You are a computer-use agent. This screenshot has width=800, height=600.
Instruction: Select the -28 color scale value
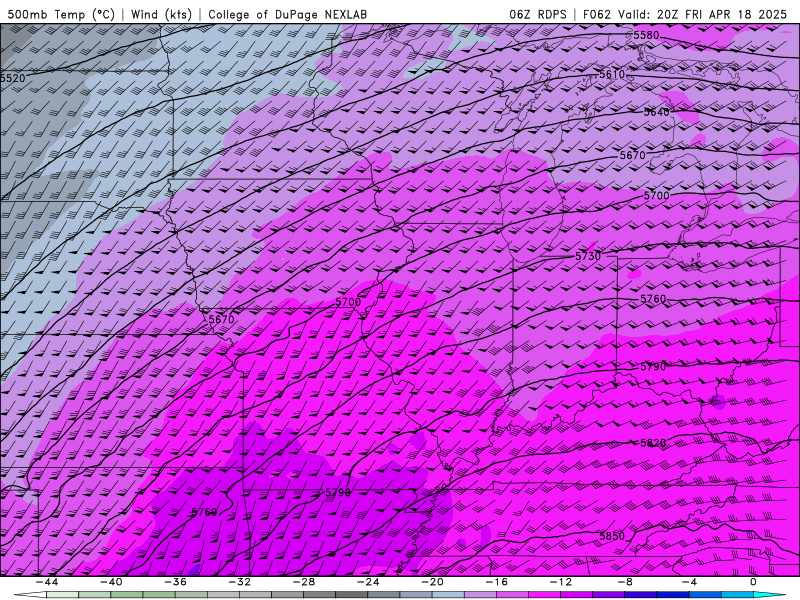point(304,582)
